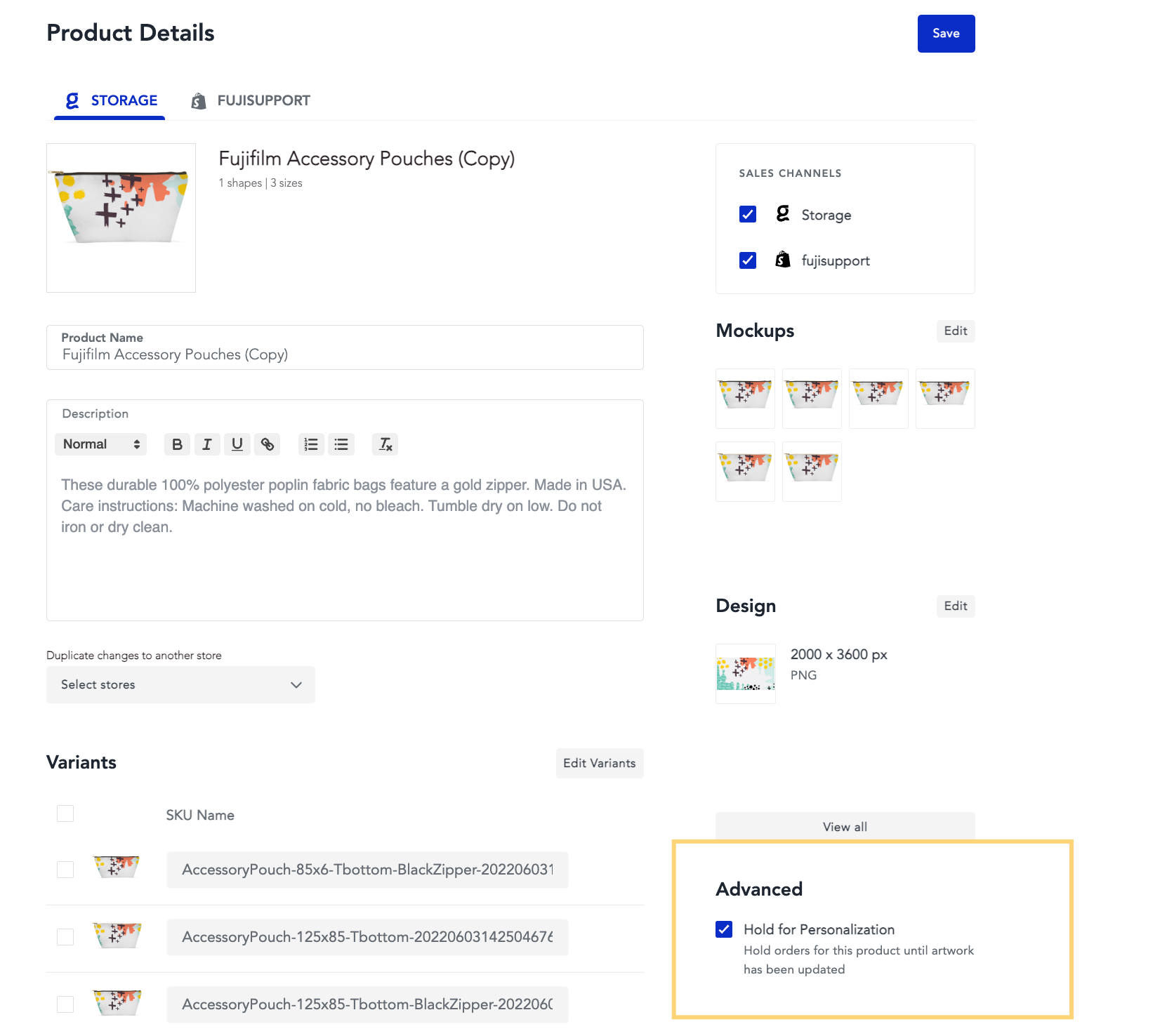Viewport: 1167px width, 1036px height.
Task: Underline selected description text
Action: 237,444
